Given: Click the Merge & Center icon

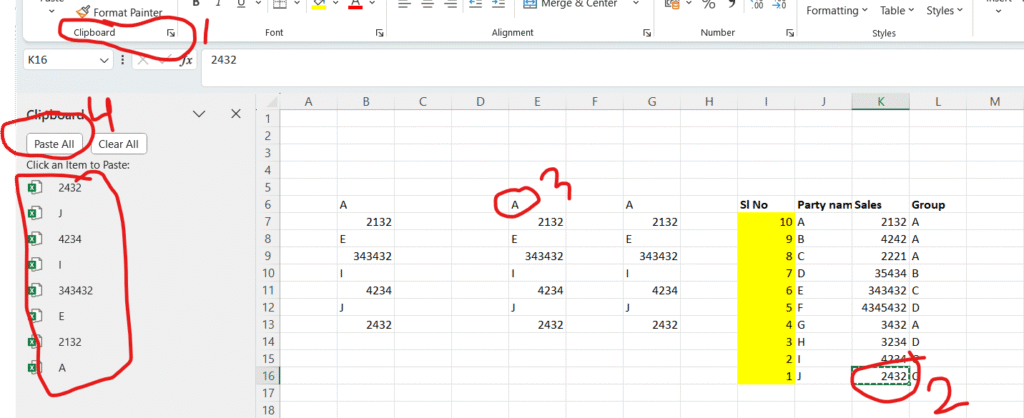Looking at the screenshot, I should tap(526, 4).
